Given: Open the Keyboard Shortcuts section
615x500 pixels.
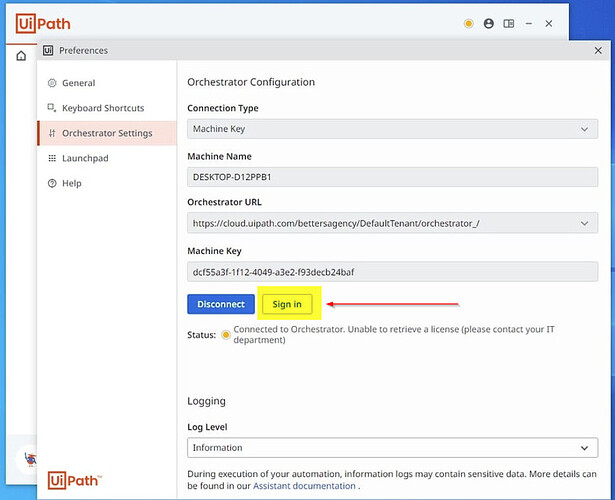Looking at the screenshot, I should (x=107, y=108).
